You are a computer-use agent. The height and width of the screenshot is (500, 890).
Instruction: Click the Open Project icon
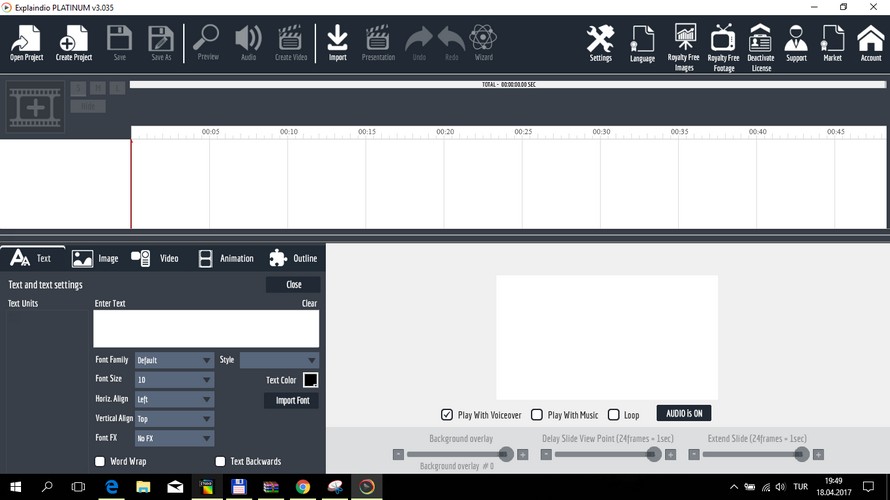pos(26,43)
